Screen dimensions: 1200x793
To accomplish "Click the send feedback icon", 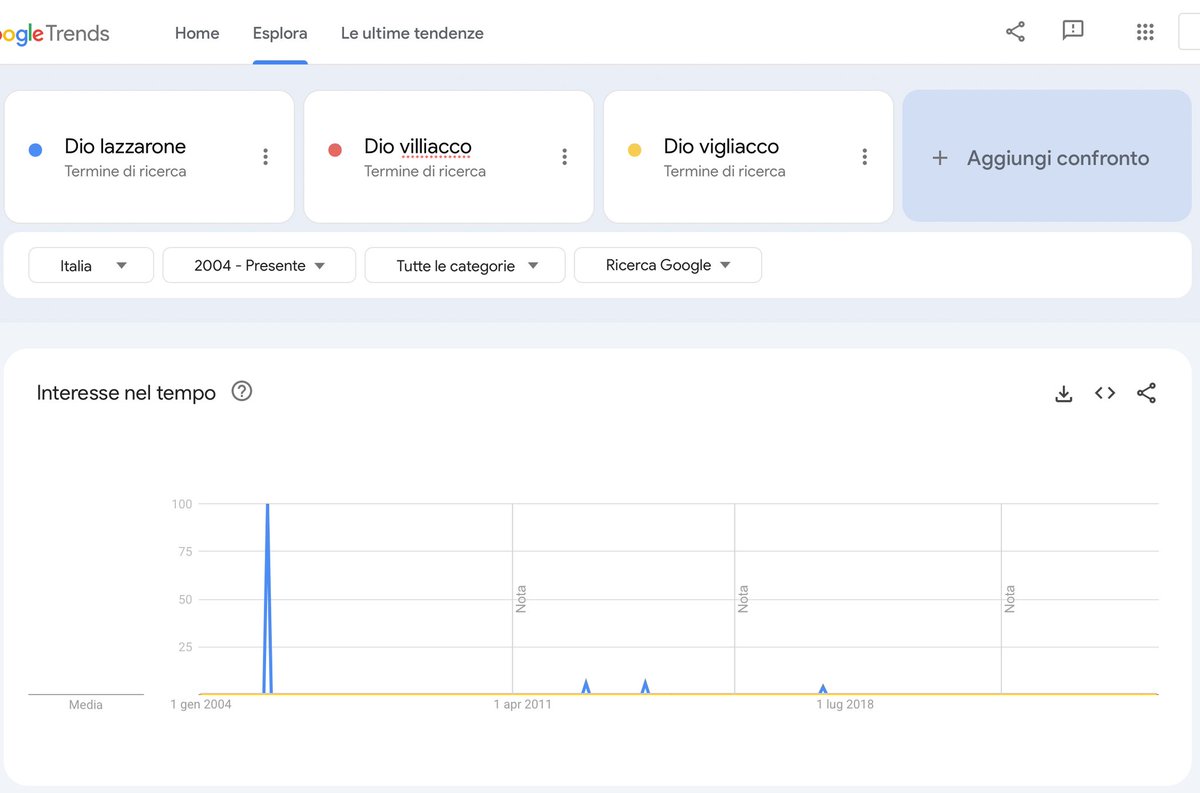I will (x=1073, y=31).
